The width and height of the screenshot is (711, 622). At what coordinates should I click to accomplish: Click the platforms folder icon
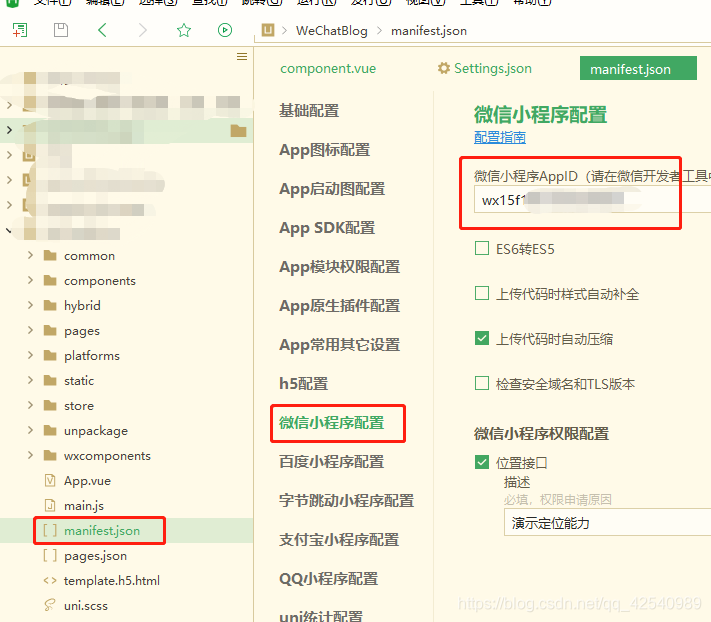[50, 355]
